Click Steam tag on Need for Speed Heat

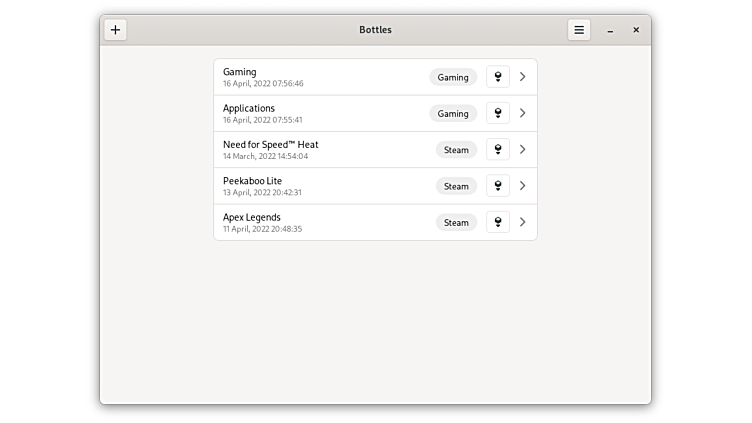[x=456, y=150]
